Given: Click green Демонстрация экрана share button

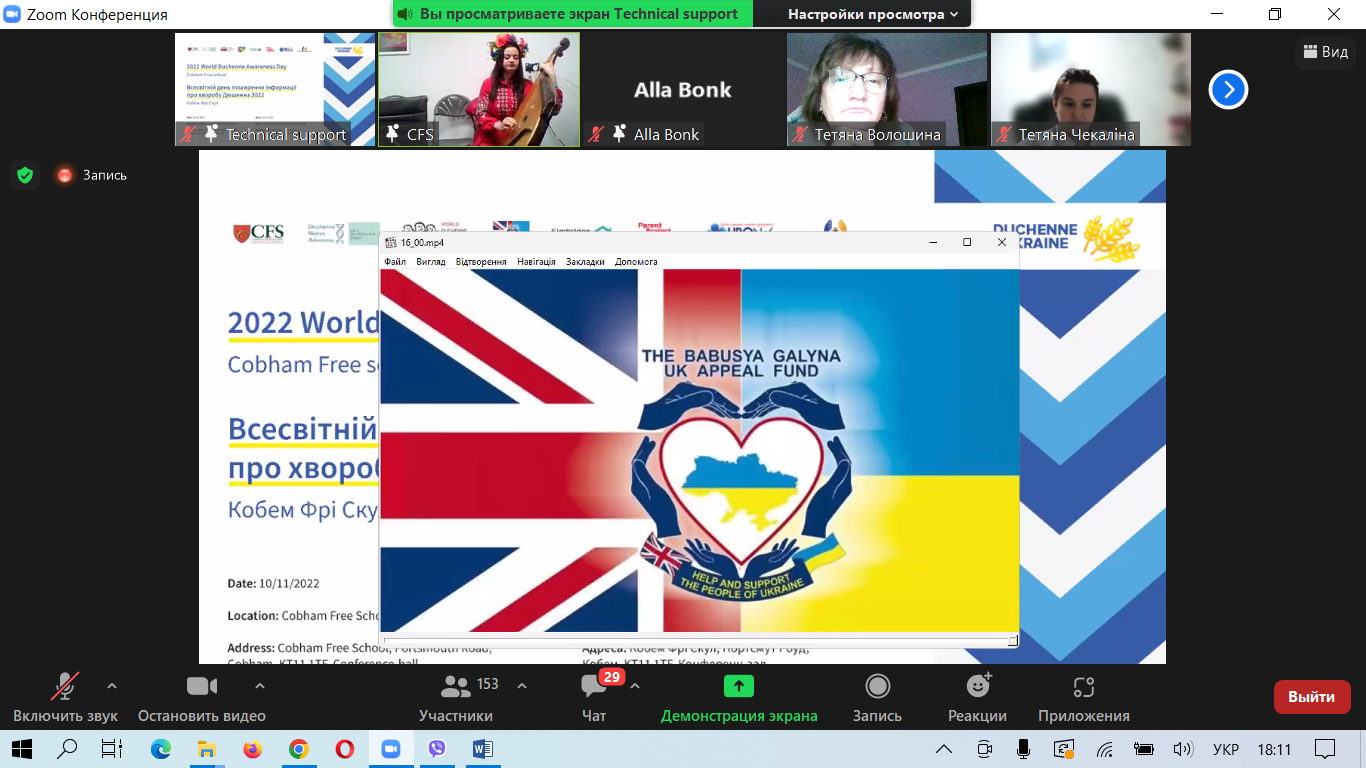Looking at the screenshot, I should 739,699.
